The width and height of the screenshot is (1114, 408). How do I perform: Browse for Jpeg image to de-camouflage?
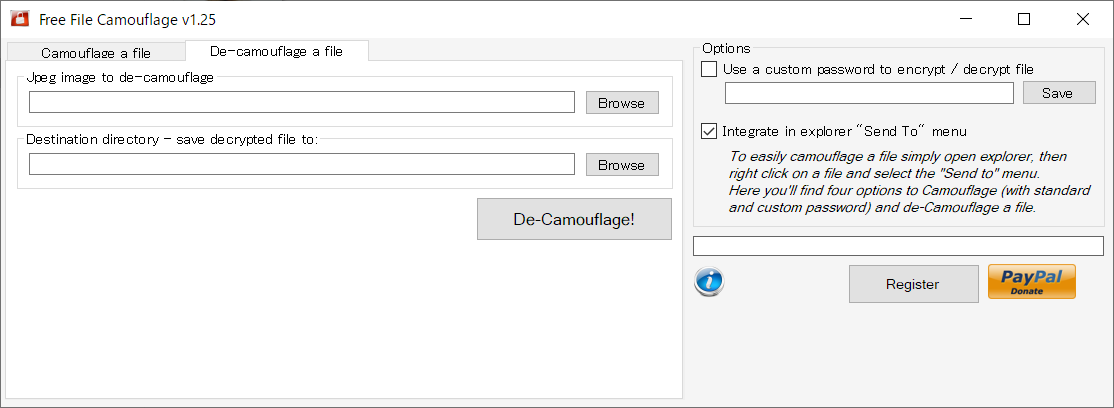tap(622, 102)
